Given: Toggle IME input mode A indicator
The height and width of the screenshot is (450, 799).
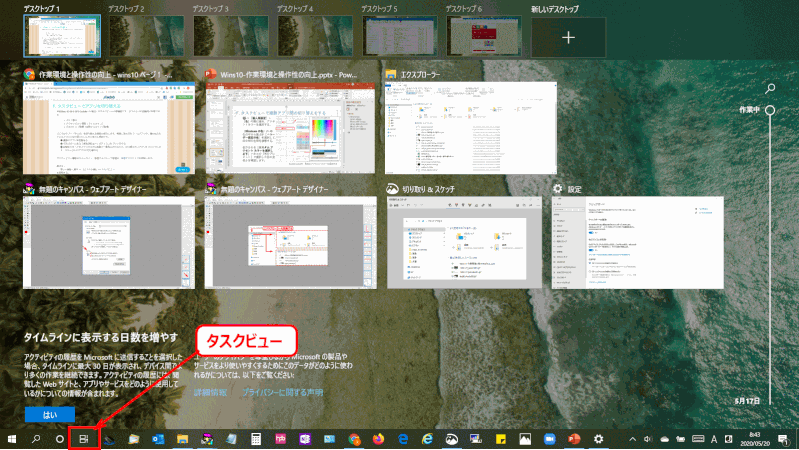Looking at the screenshot, I should click(x=714, y=439).
